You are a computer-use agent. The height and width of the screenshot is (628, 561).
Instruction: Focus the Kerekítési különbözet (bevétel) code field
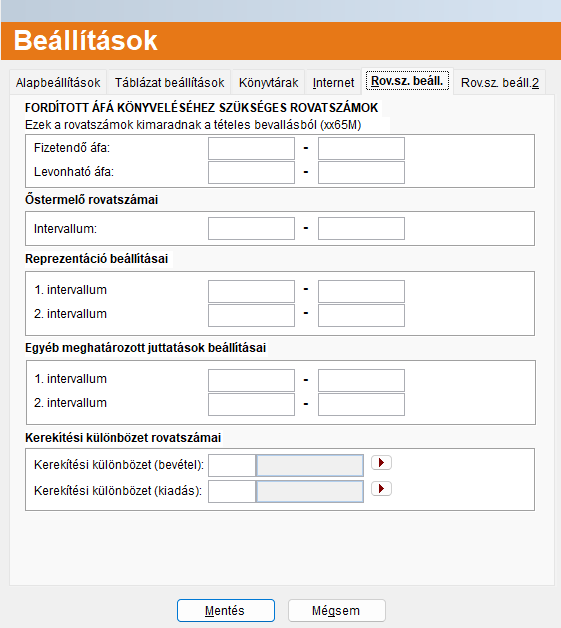click(x=232, y=465)
